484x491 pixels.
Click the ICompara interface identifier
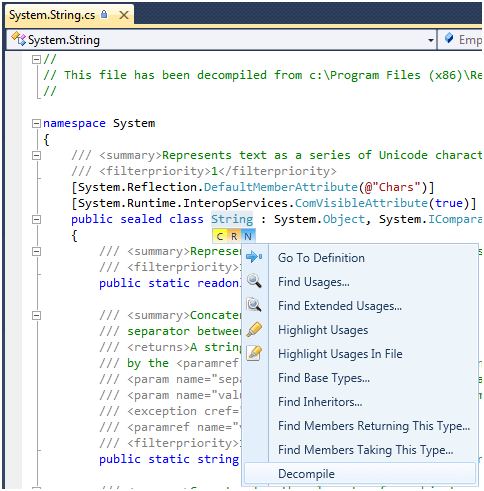pyautogui.click(x=455, y=219)
